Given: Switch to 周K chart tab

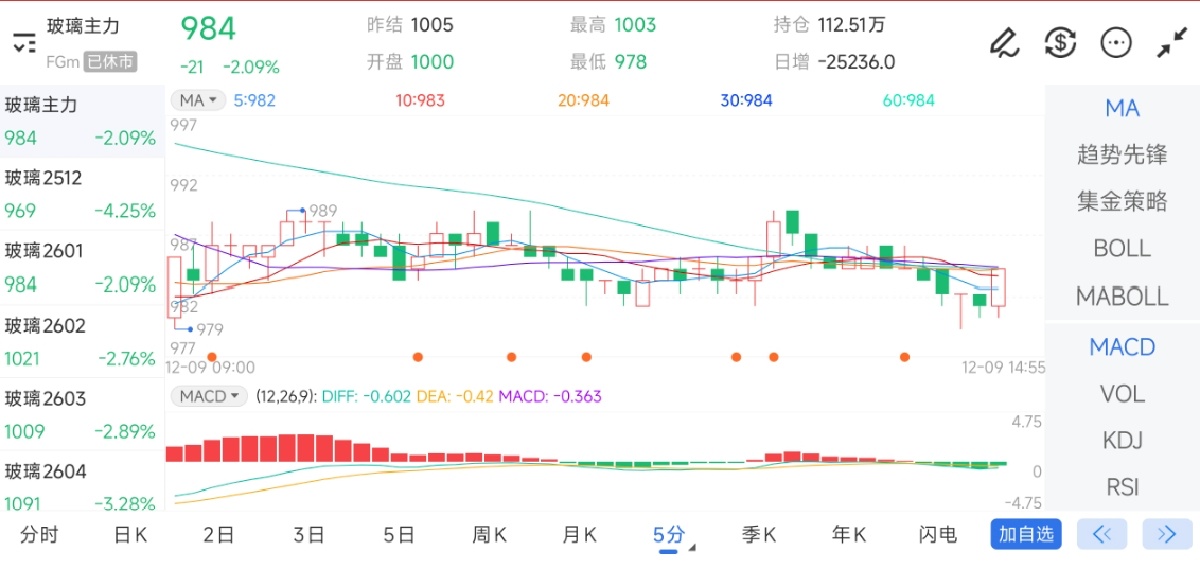Looking at the screenshot, I should [x=489, y=535].
